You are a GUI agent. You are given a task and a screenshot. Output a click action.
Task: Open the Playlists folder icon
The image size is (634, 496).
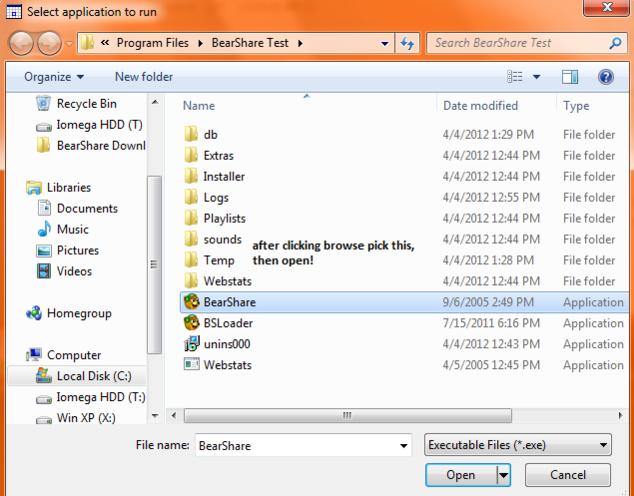[x=191, y=218]
